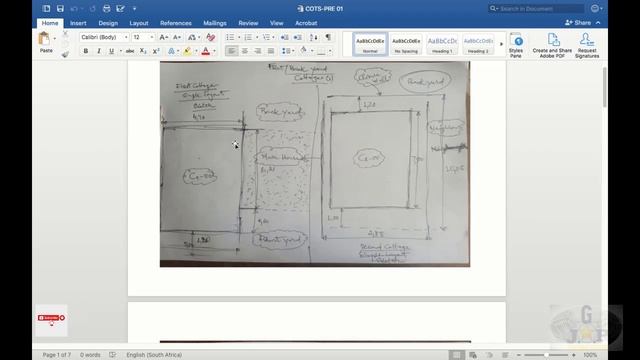Click the yellow text highlight color button
Viewport: 640px width, 360px height.
(187, 51)
